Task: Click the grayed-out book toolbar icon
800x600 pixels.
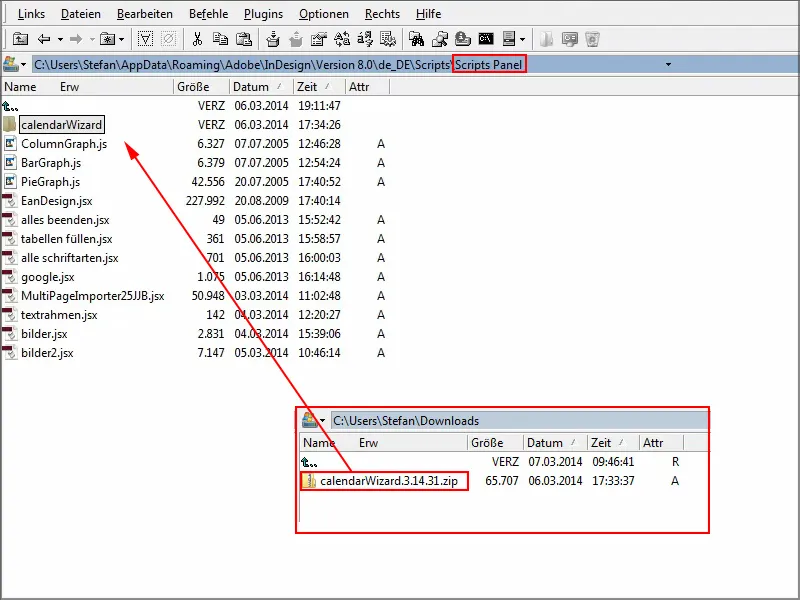Action: click(x=546, y=39)
